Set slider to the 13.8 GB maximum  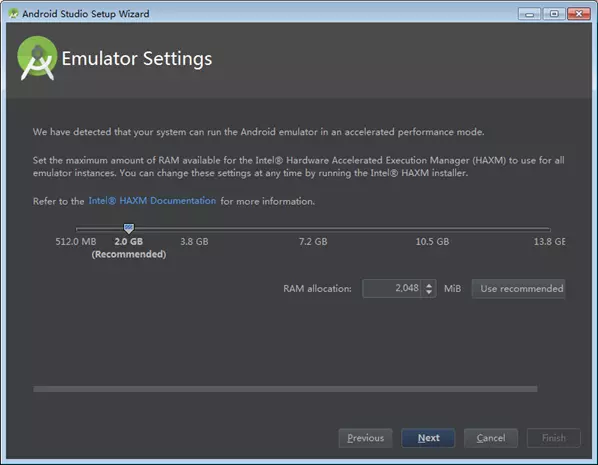[550, 229]
